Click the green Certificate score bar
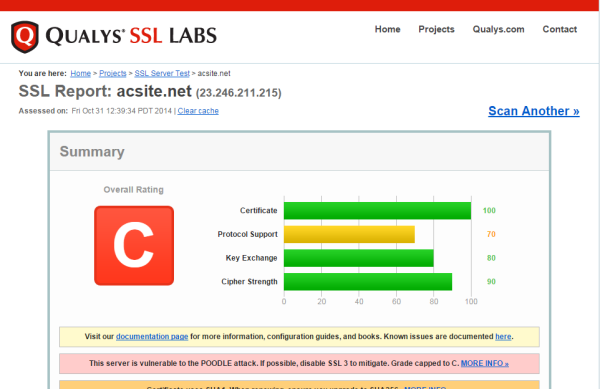This screenshot has height=389, width=600. tap(377, 211)
